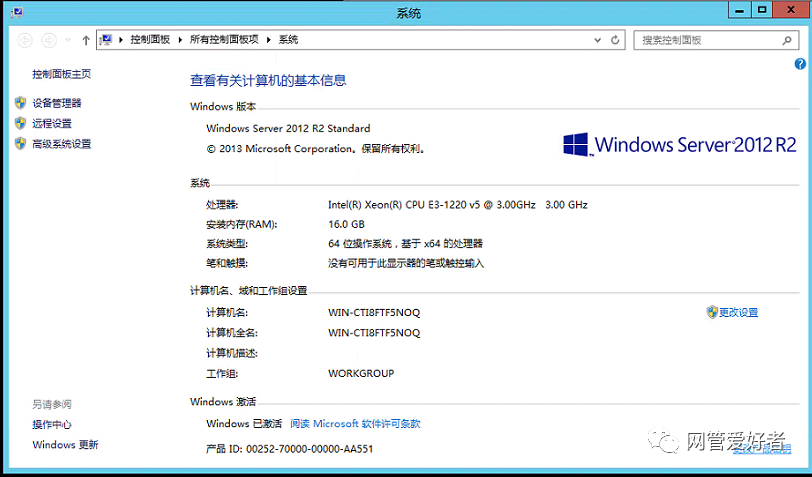This screenshot has width=812, height=477.
Task: Click the computer icon in address bar
Action: [106, 39]
